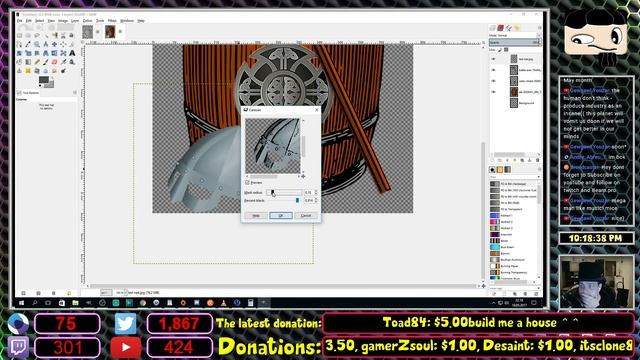Switch to the Channels dock tab

pyautogui.click(x=500, y=28)
